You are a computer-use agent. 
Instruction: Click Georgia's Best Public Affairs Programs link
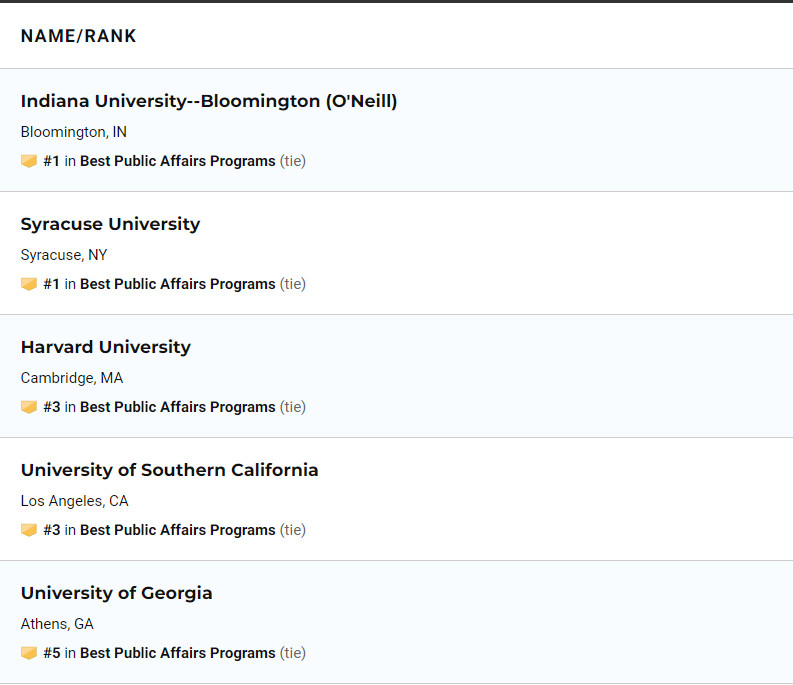177,653
